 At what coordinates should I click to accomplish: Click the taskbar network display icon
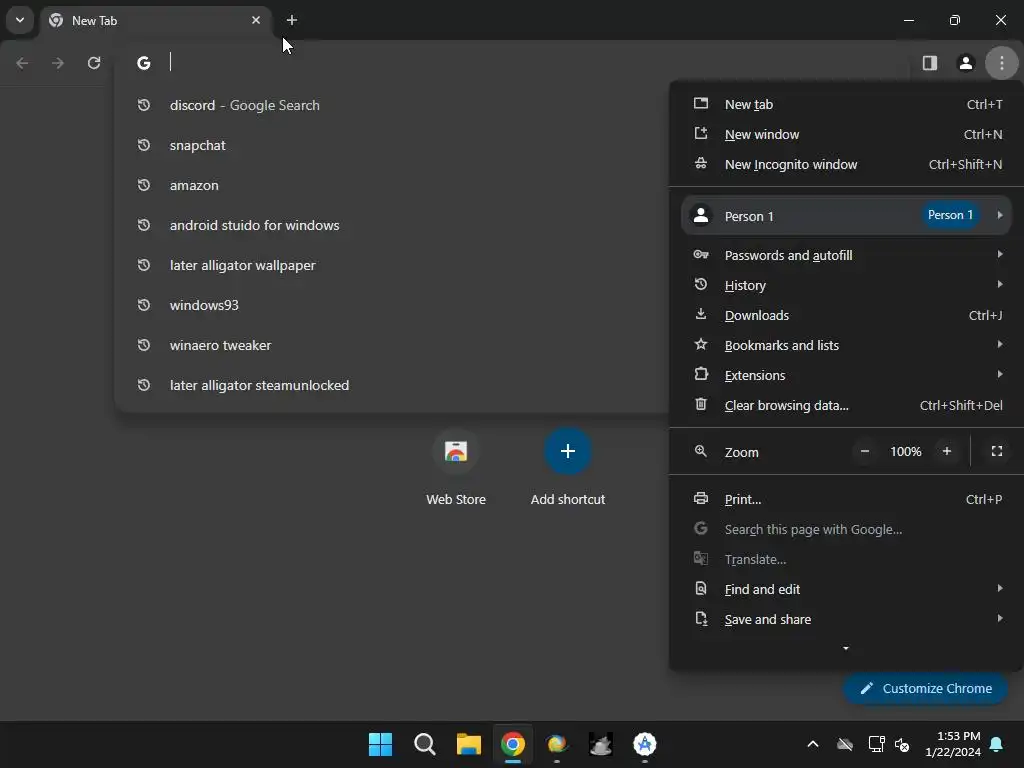[x=876, y=744]
